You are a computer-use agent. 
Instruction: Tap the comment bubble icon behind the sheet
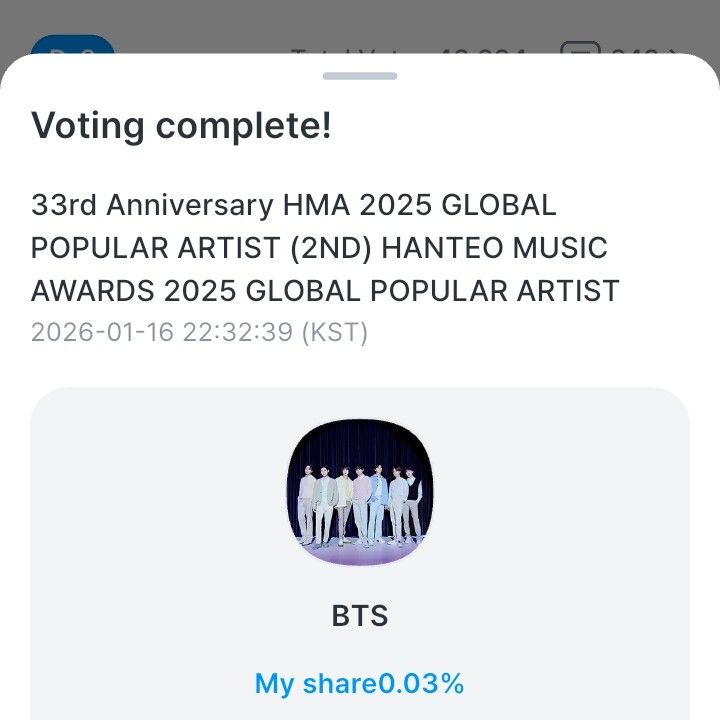[580, 48]
